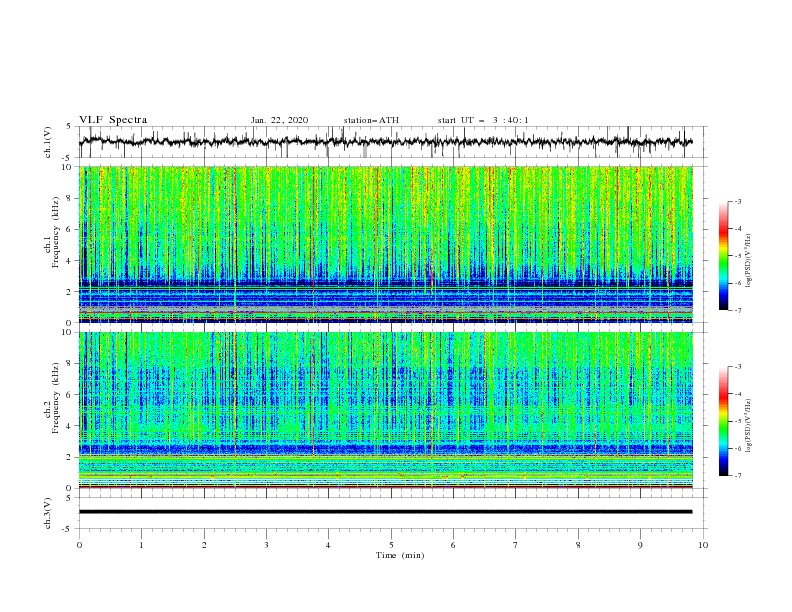Click the "station=ATH" header label
Viewport: 792px width, 612px height.
coord(371,120)
